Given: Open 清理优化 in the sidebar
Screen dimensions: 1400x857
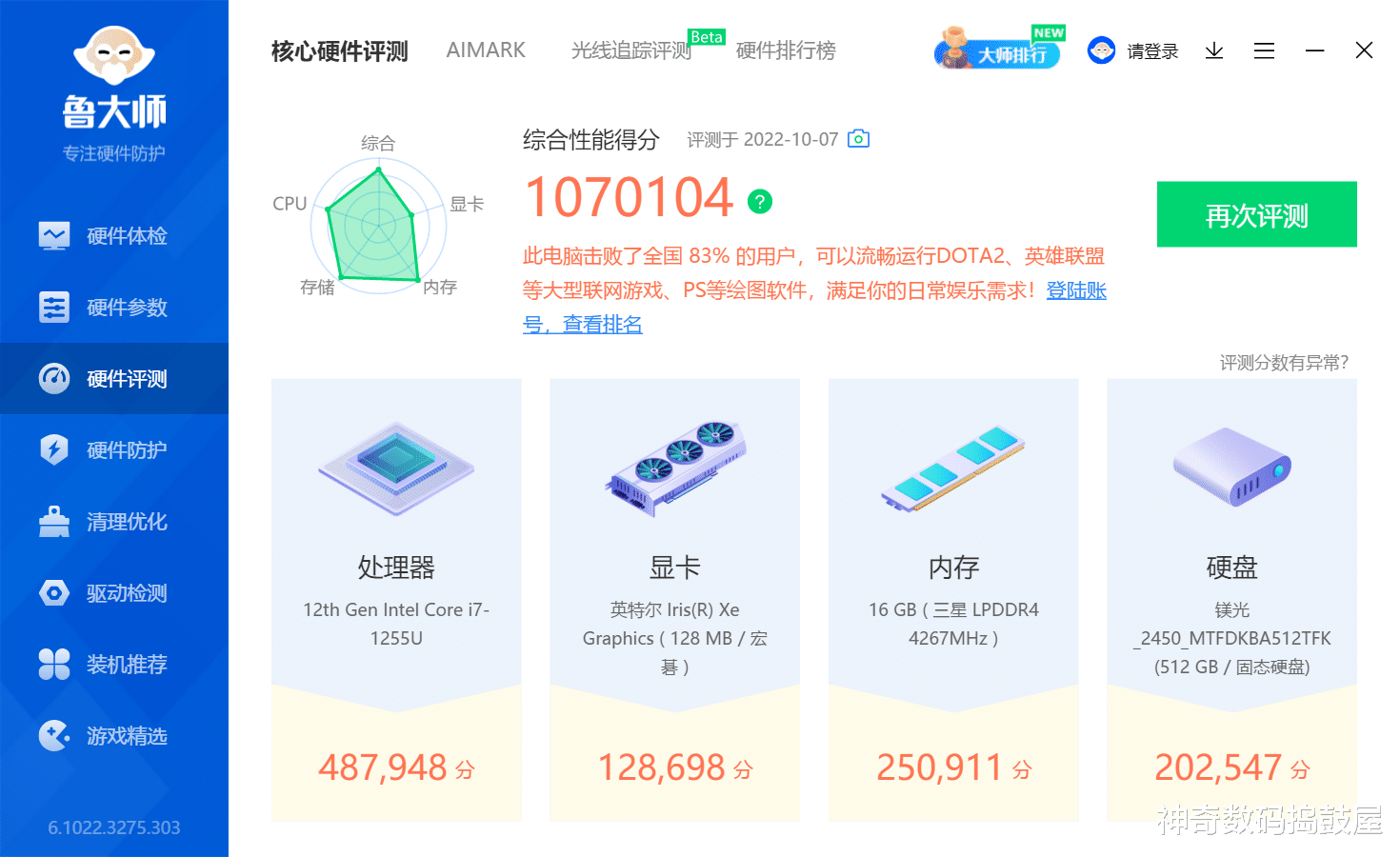Looking at the screenshot, I should [x=114, y=521].
